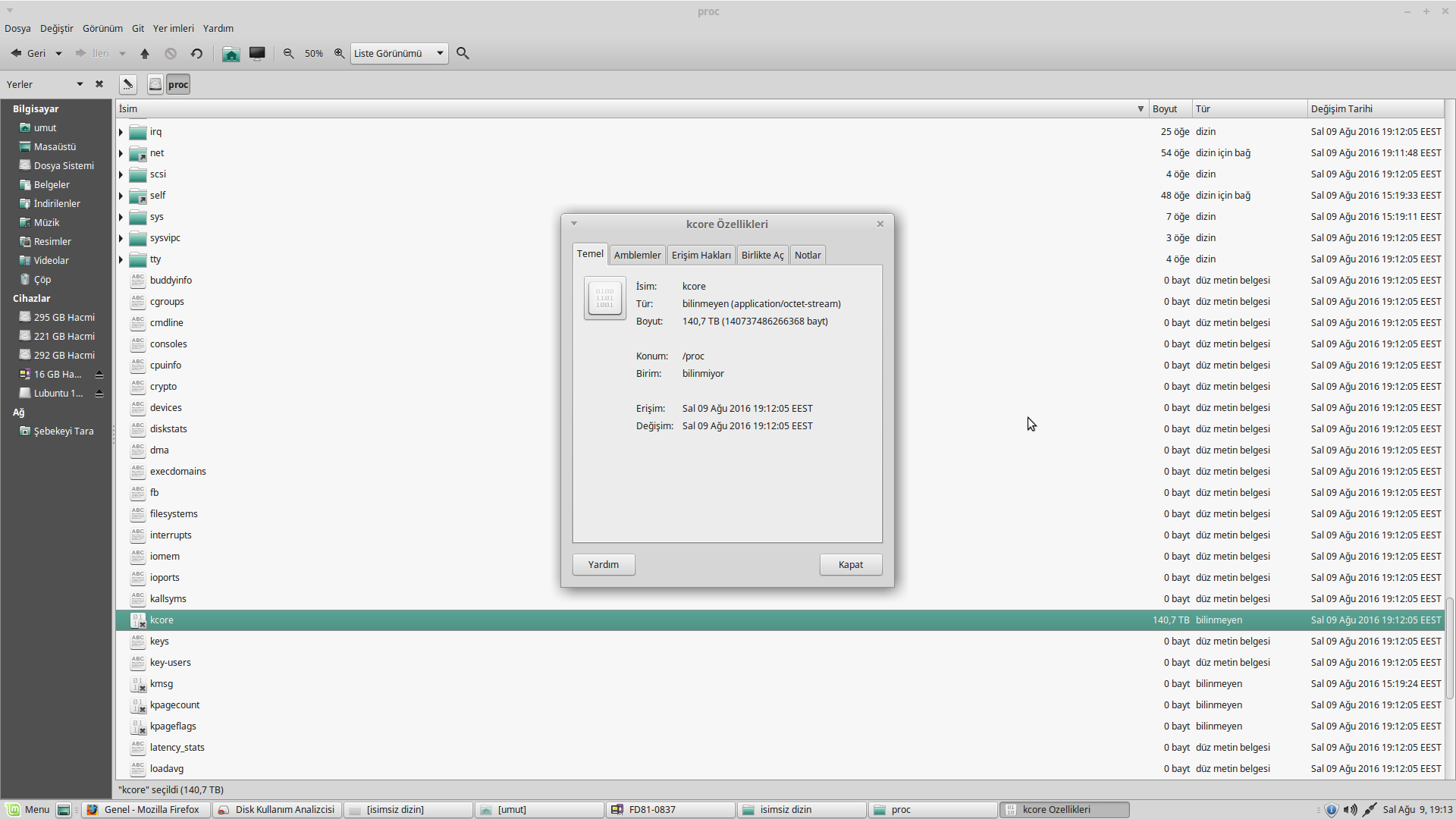Open the computer icon in toolbar
The image size is (1456, 819).
(257, 54)
